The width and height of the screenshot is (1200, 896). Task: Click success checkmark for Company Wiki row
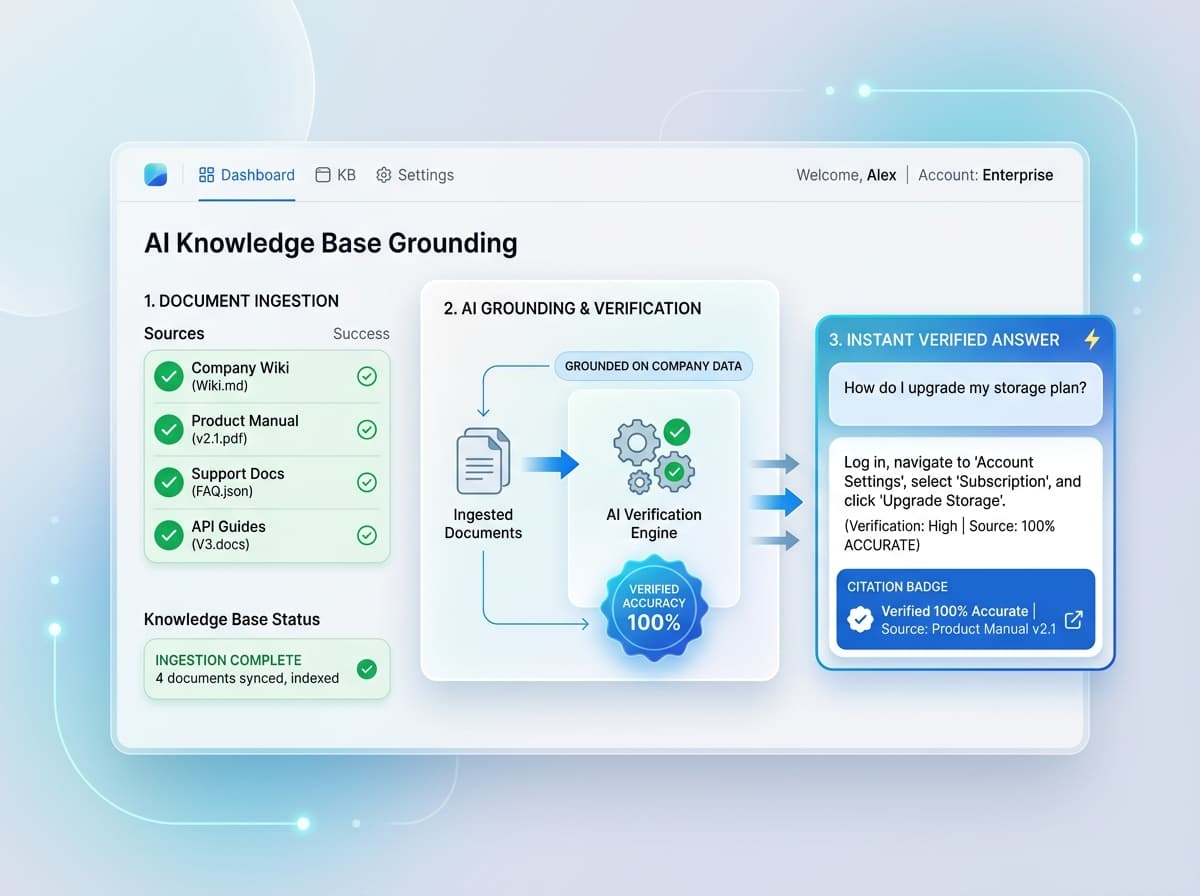[367, 376]
